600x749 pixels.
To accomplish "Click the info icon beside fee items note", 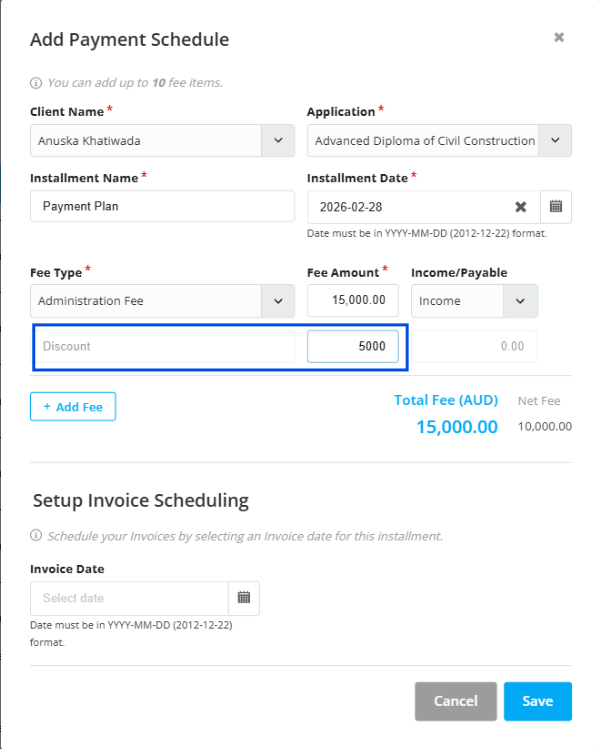I will click(x=36, y=83).
